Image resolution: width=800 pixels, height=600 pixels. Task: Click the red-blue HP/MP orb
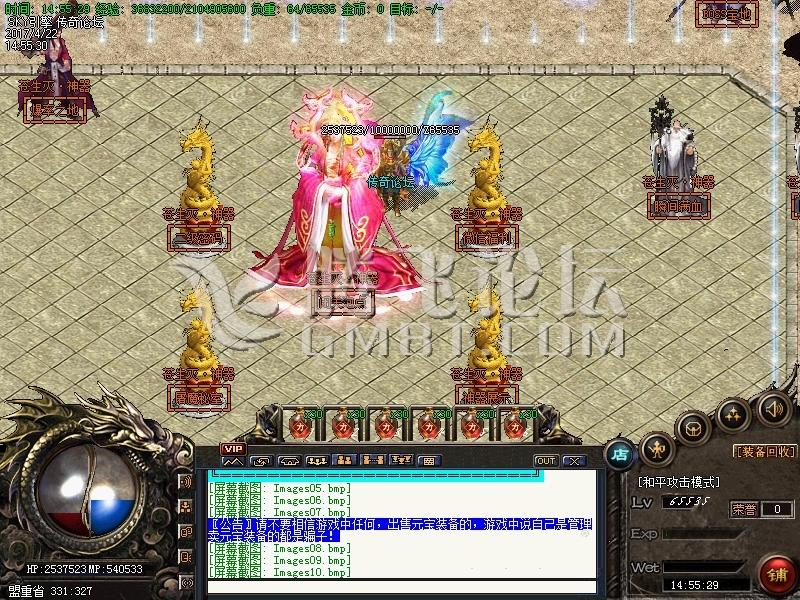tap(89, 497)
